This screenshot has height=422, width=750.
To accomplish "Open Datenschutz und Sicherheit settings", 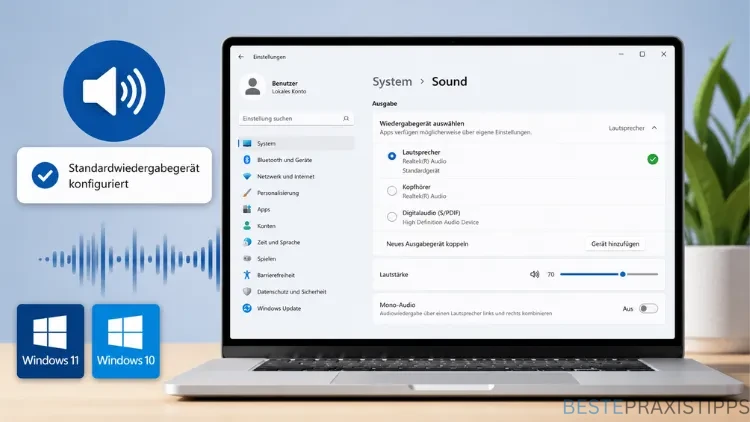I will point(291,291).
